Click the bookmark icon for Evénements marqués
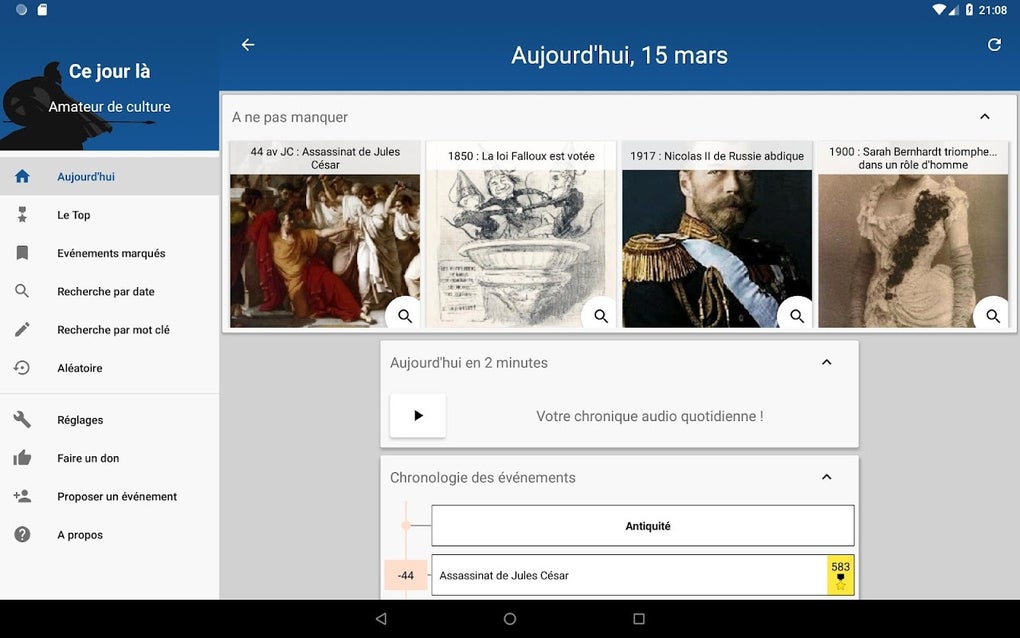Screen dimensions: 1020x638 click(22, 253)
